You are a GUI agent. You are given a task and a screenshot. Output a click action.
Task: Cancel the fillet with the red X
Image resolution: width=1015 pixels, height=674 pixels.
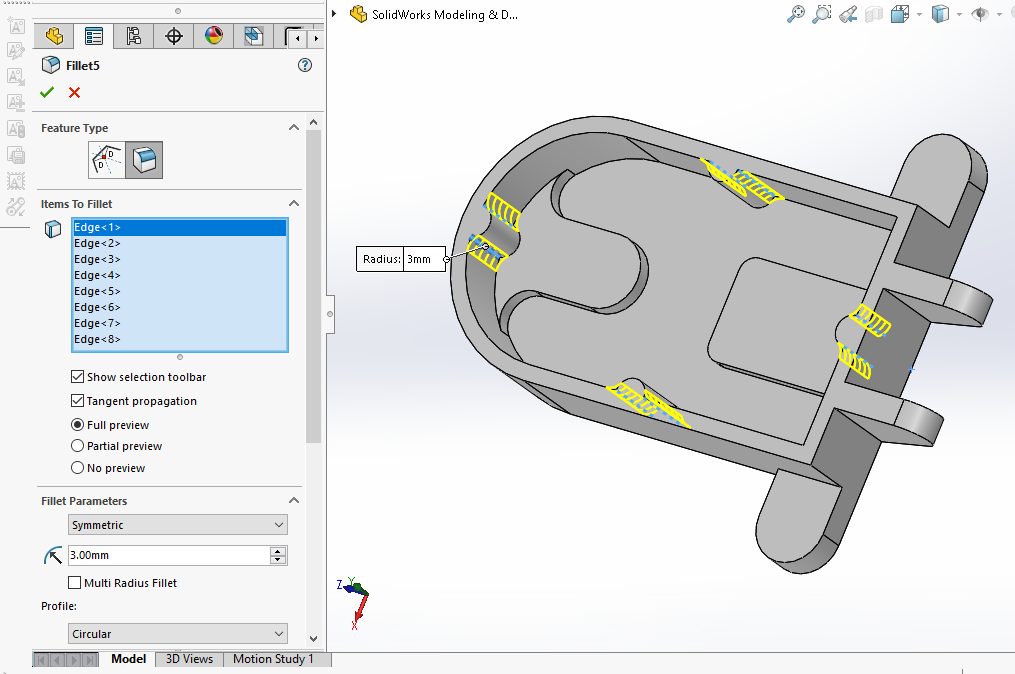tap(74, 93)
